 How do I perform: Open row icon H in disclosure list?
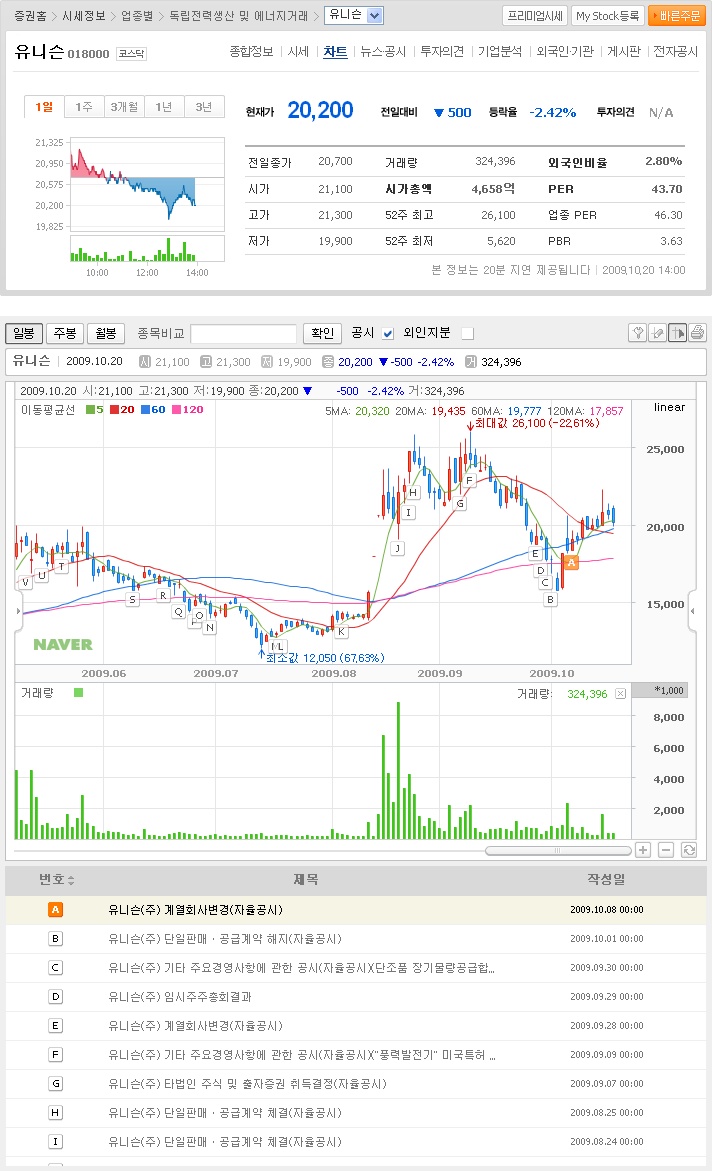[x=55, y=1113]
